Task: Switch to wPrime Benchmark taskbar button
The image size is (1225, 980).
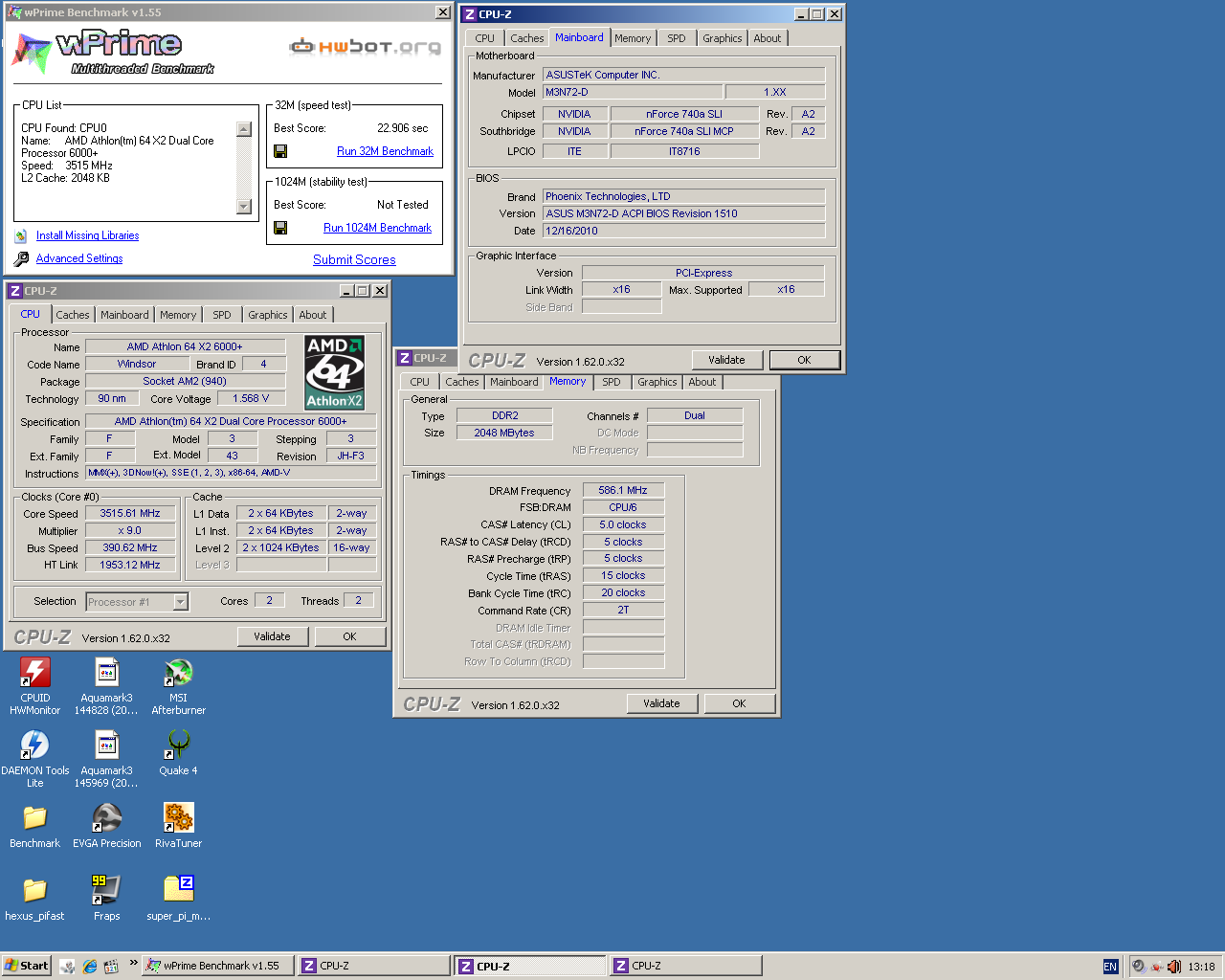Action: 216,966
